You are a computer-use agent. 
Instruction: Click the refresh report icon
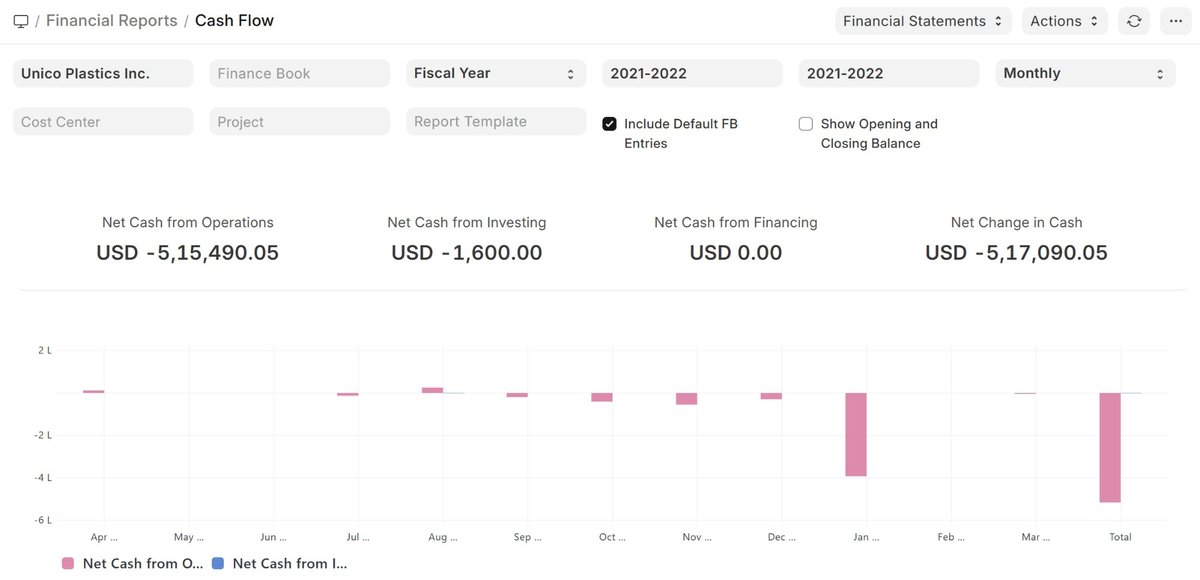point(1133,20)
